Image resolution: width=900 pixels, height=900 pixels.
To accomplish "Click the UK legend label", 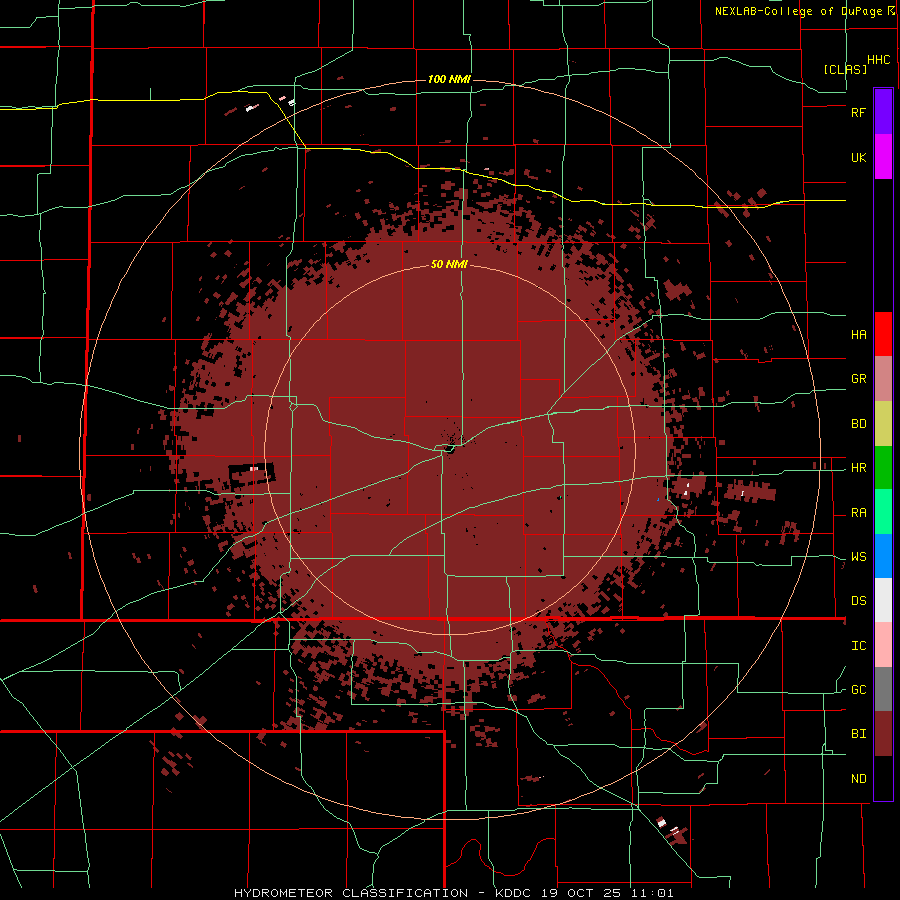I will (858, 157).
